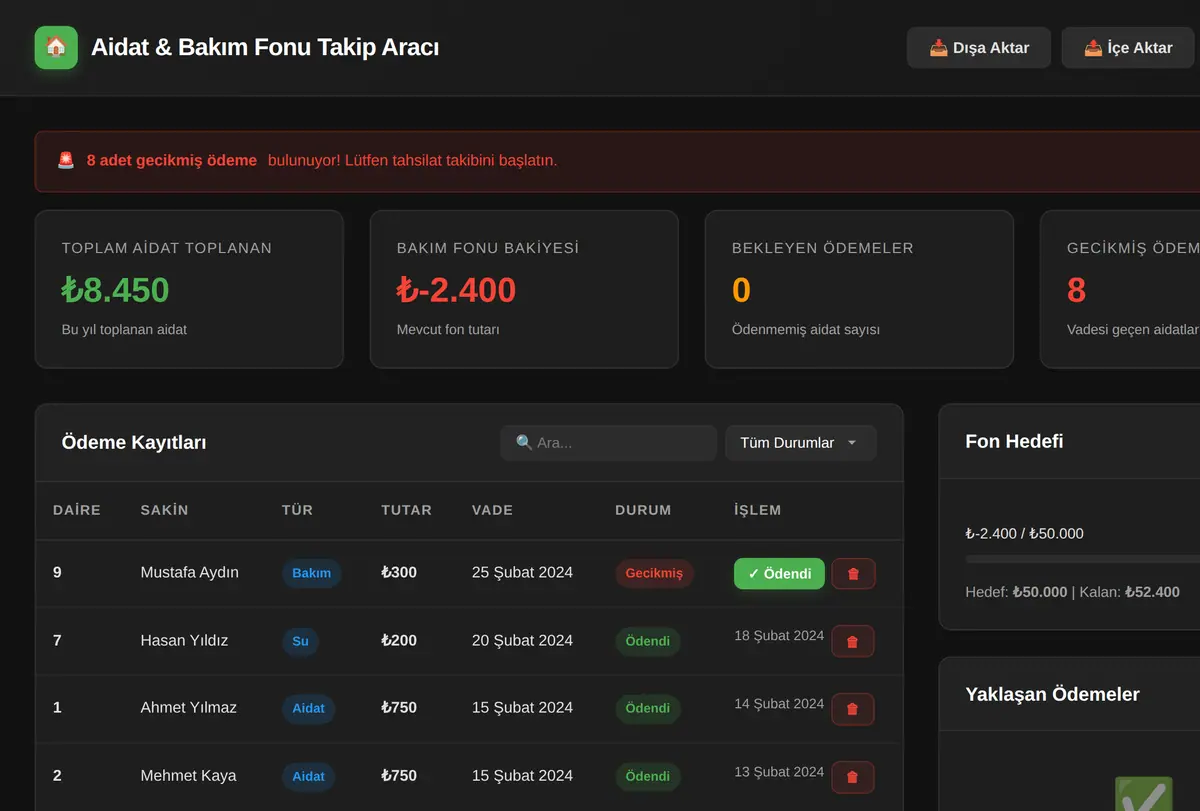Screen dimensions: 1200x811
Task: Click the ₺-2.400 fund balance value
Action: pos(456,290)
